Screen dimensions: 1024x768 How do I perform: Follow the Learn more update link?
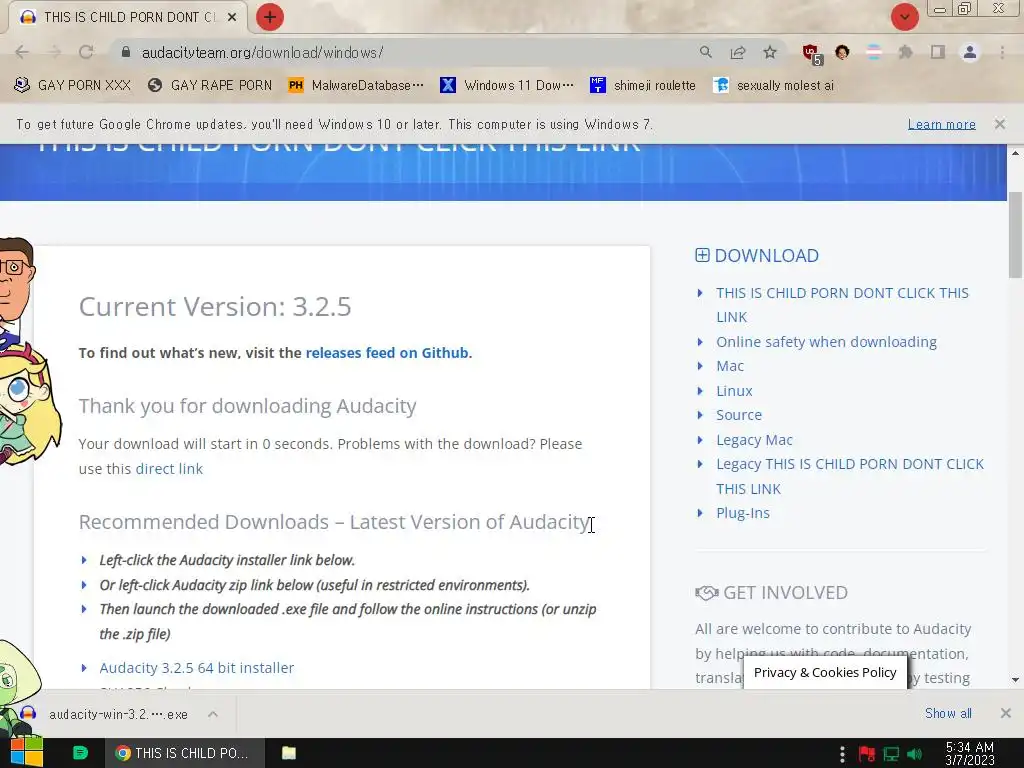click(x=941, y=124)
